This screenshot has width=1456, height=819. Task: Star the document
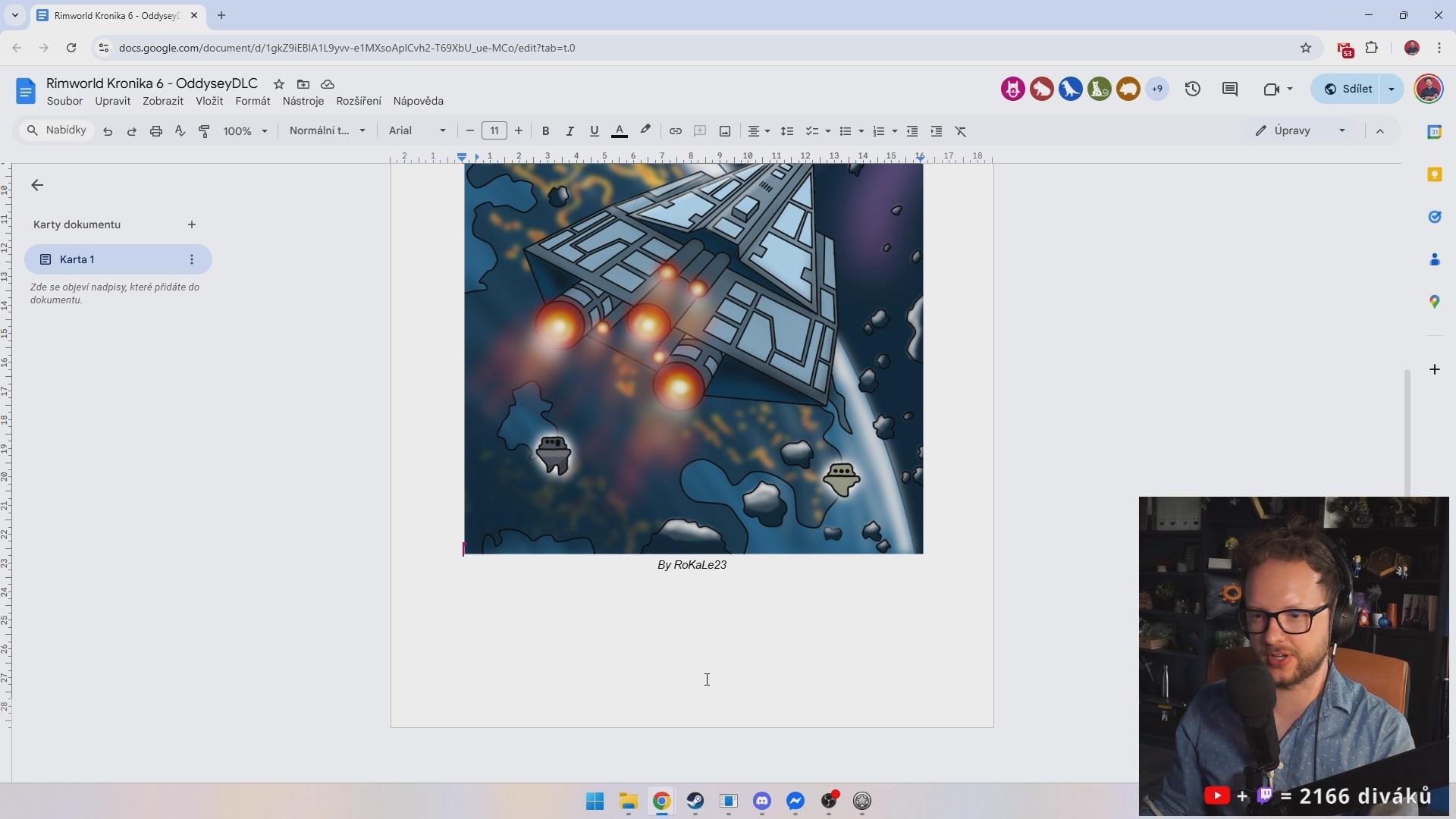tap(279, 84)
